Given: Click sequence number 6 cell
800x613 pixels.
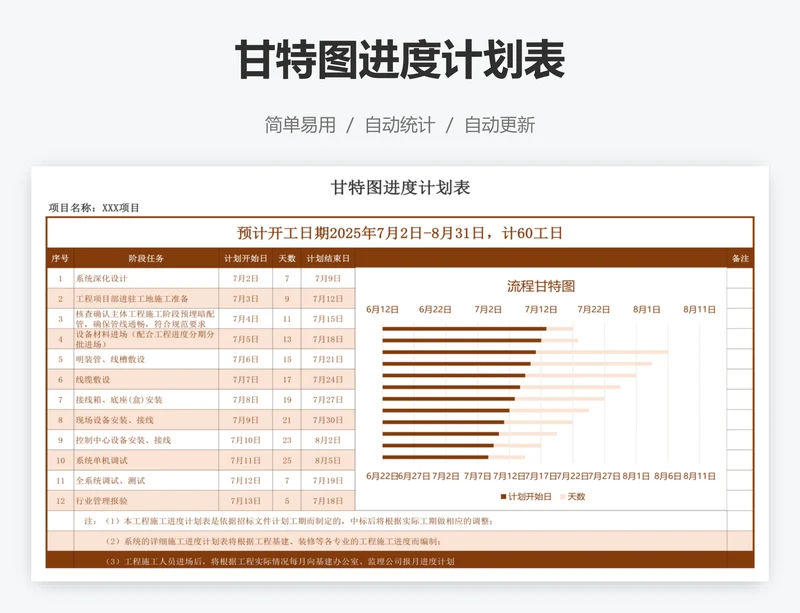Looking at the screenshot, I should pos(60,379).
